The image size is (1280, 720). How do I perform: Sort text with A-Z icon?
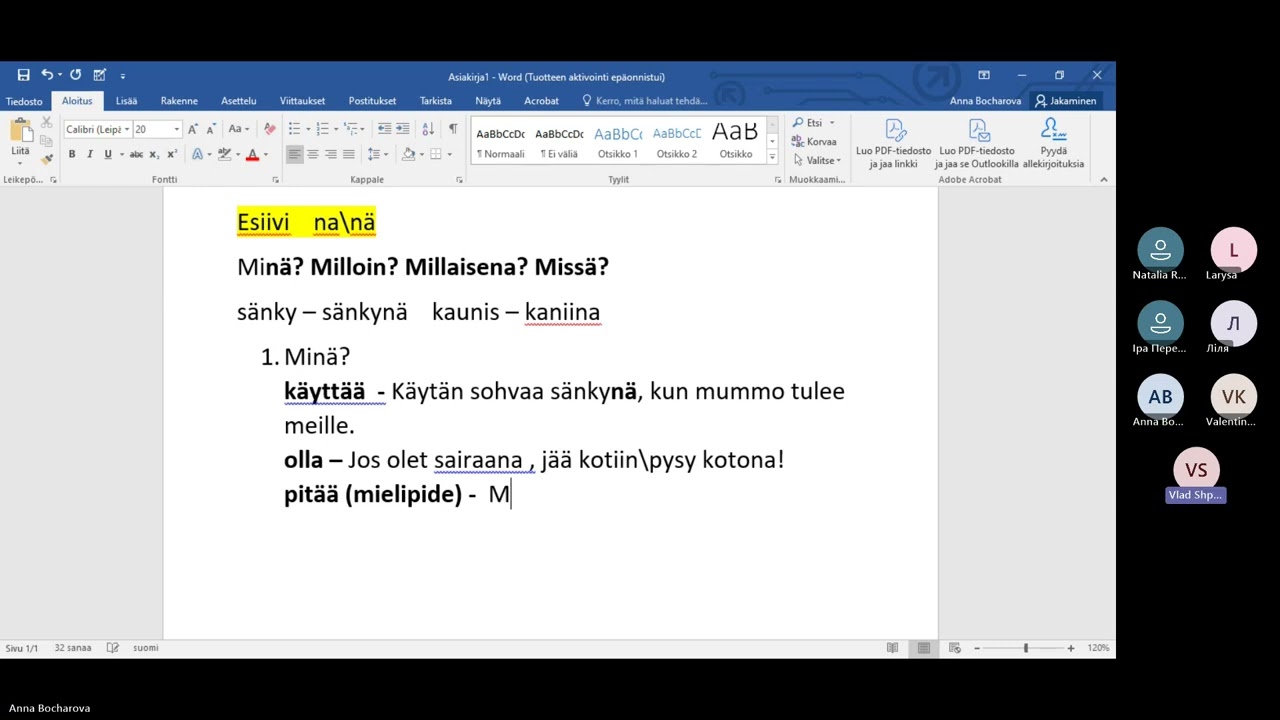coord(428,129)
